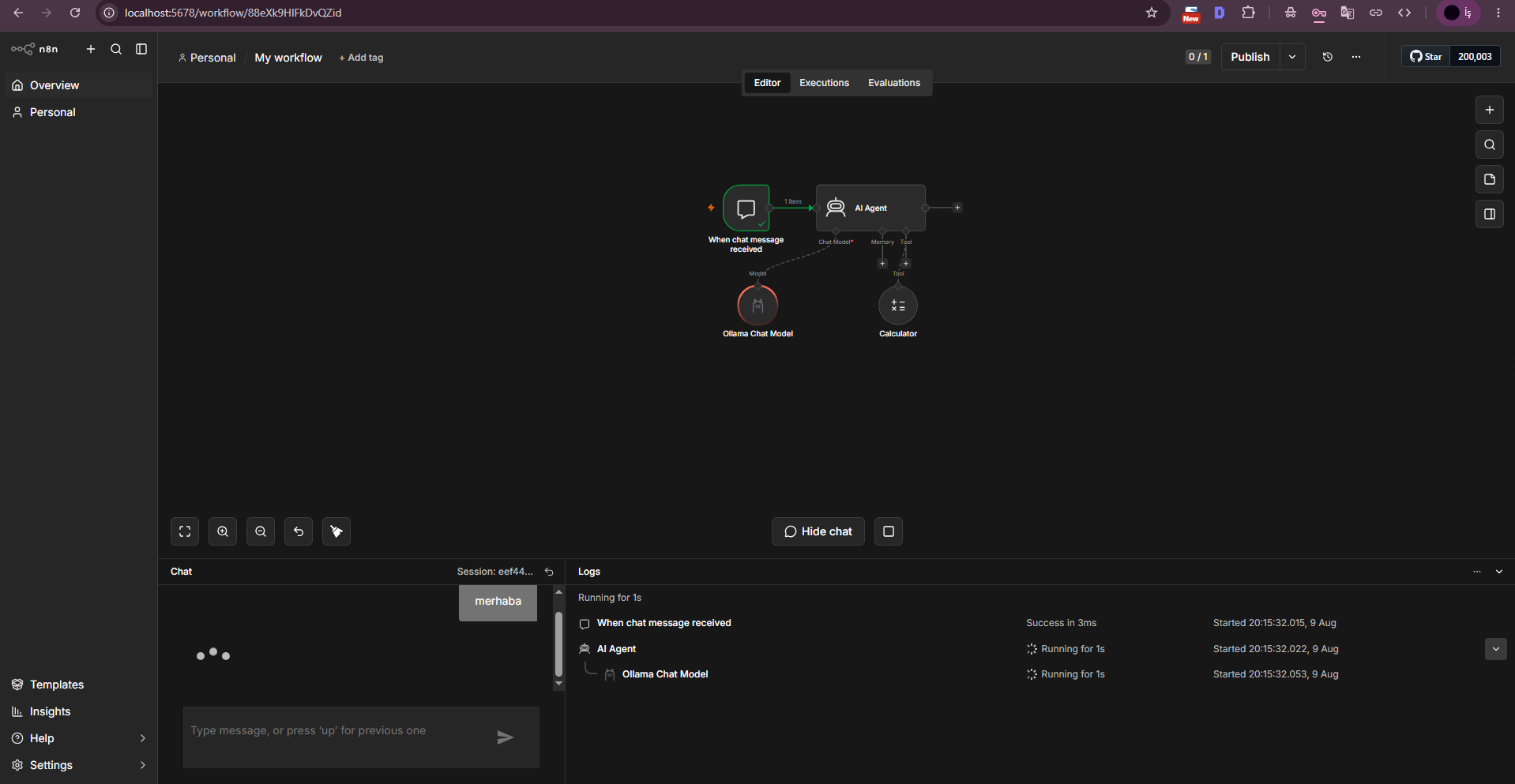Add a Memory sub-node plus

pyautogui.click(x=882, y=264)
